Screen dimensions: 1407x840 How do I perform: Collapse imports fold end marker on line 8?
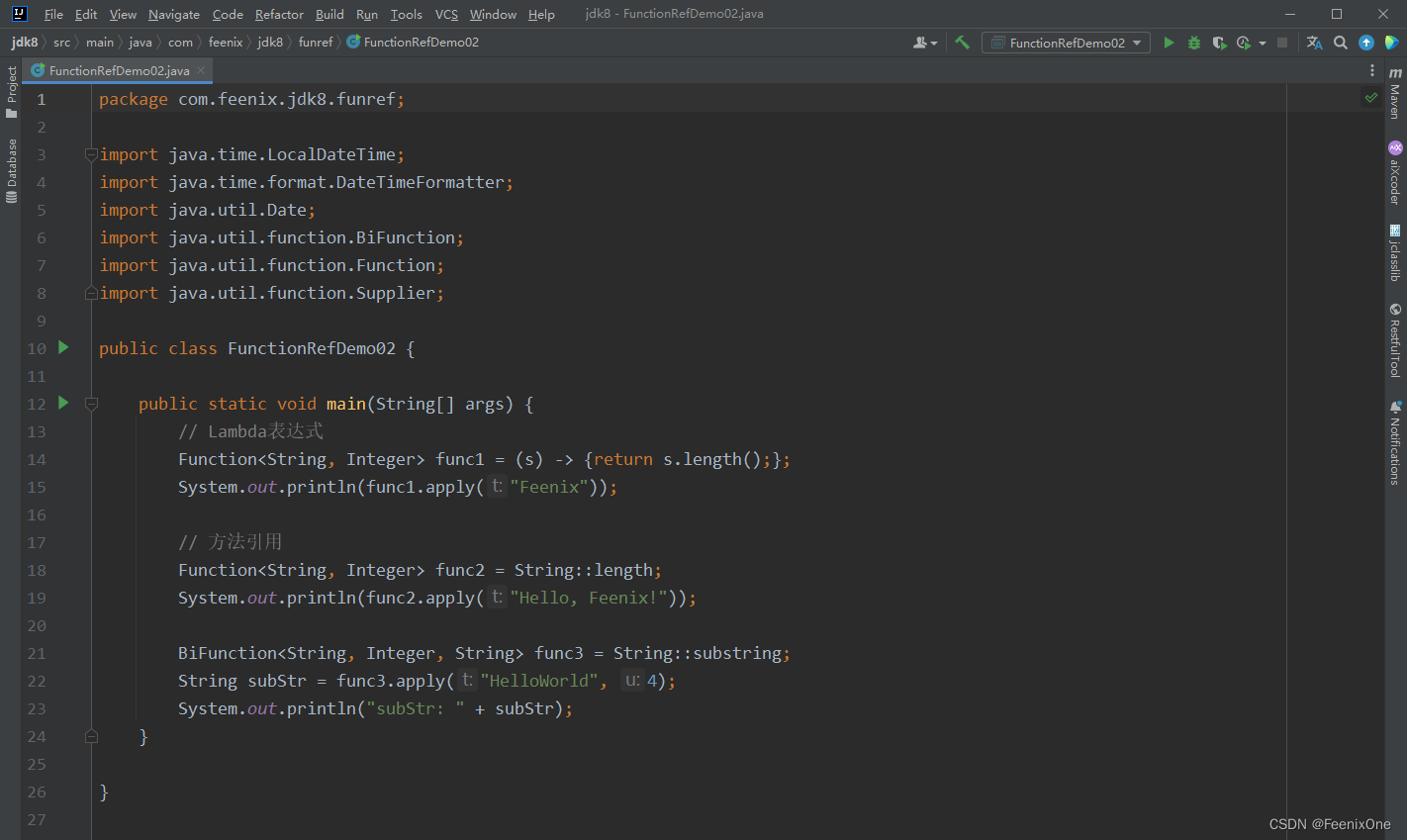tap(91, 293)
